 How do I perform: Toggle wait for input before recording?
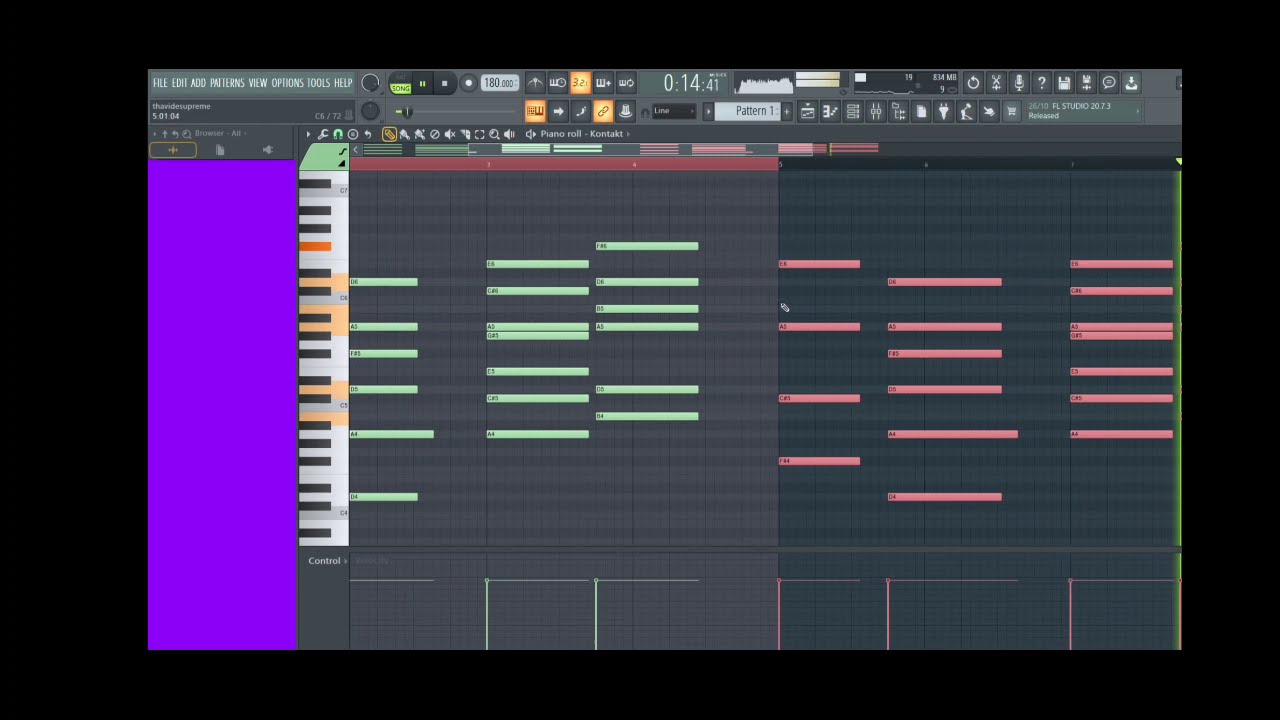pos(558,83)
